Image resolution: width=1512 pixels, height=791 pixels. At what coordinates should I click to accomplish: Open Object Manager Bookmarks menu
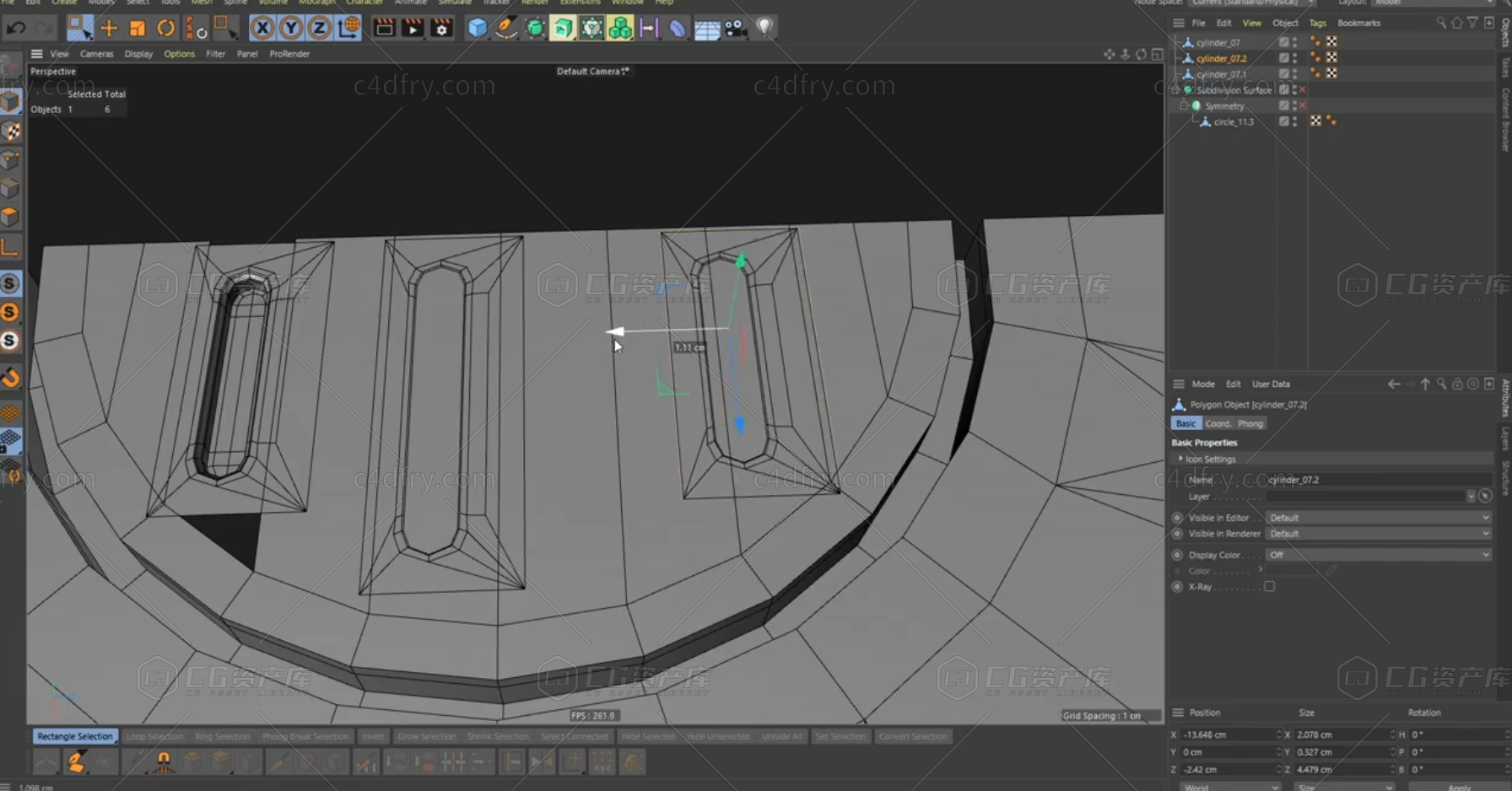[1358, 23]
